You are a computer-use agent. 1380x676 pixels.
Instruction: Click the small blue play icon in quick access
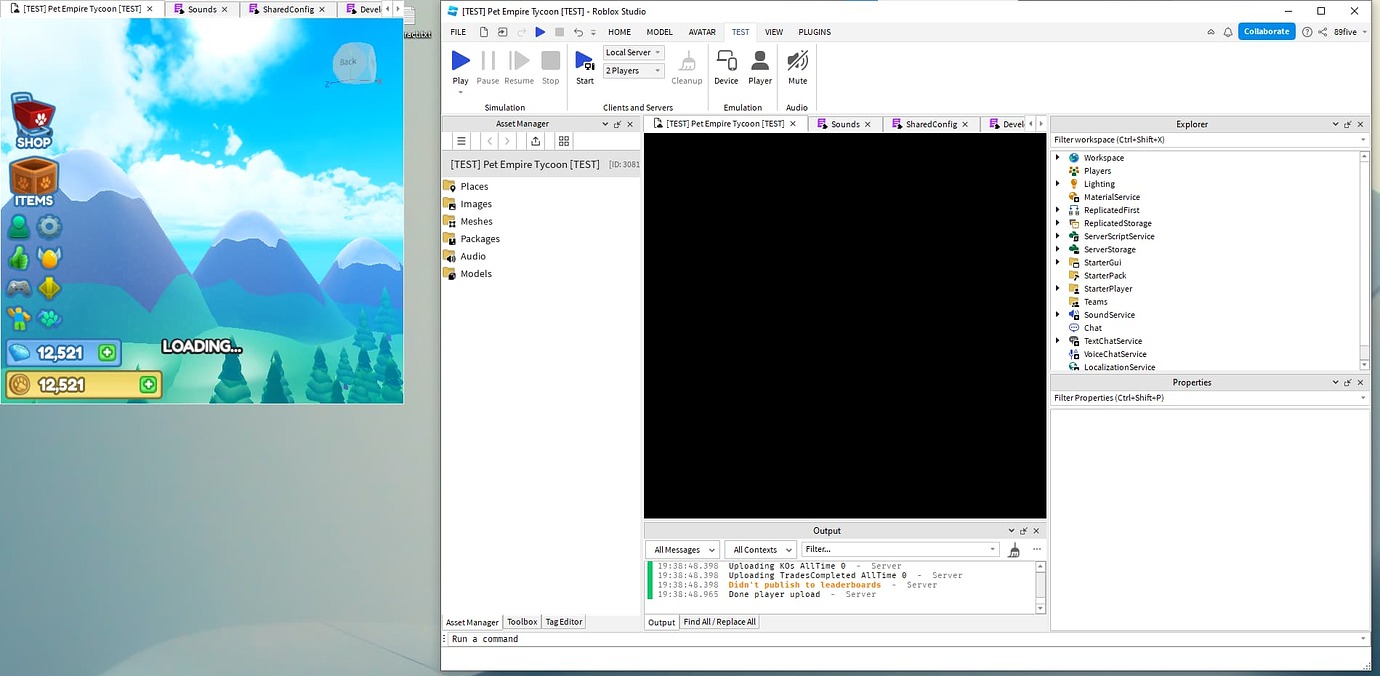click(x=540, y=32)
